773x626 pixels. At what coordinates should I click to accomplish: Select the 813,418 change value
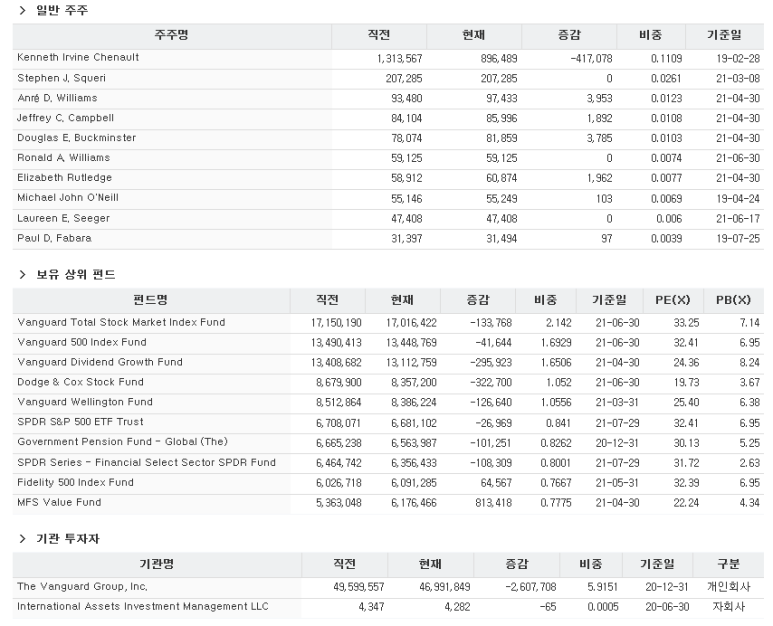click(x=493, y=503)
